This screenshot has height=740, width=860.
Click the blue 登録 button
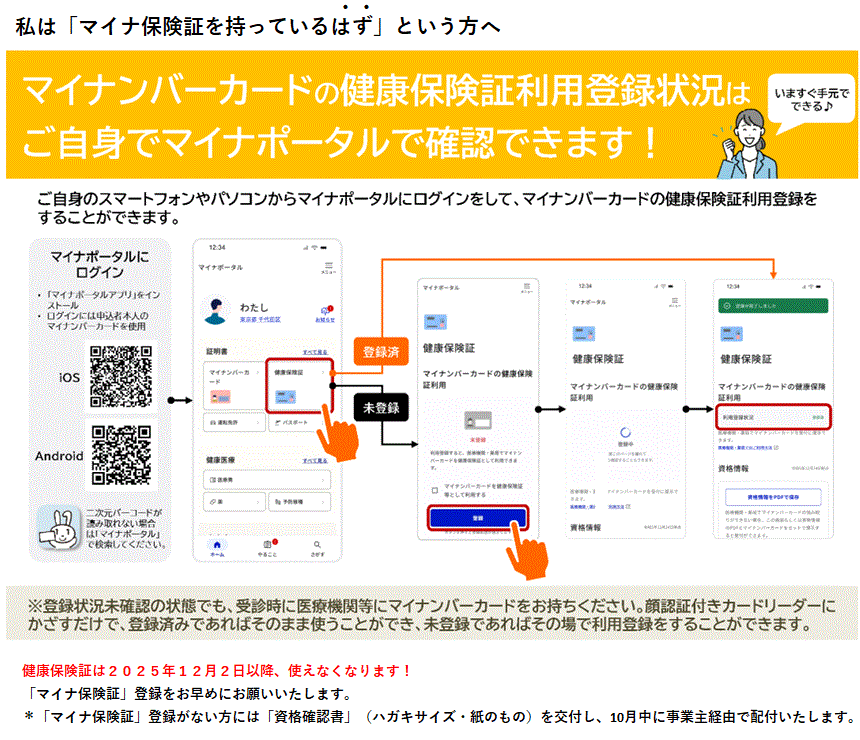(x=478, y=518)
